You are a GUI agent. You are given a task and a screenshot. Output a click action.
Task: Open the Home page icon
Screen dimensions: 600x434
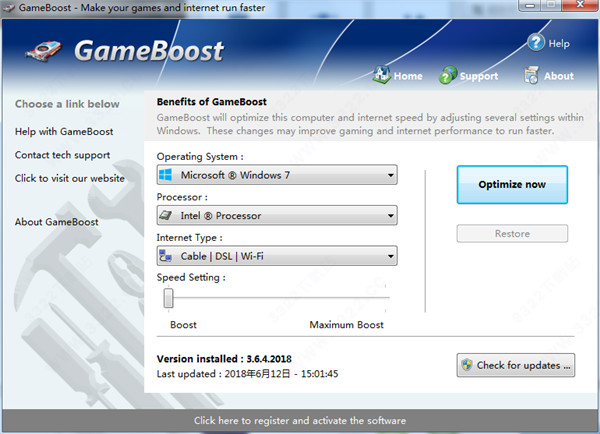tap(382, 75)
